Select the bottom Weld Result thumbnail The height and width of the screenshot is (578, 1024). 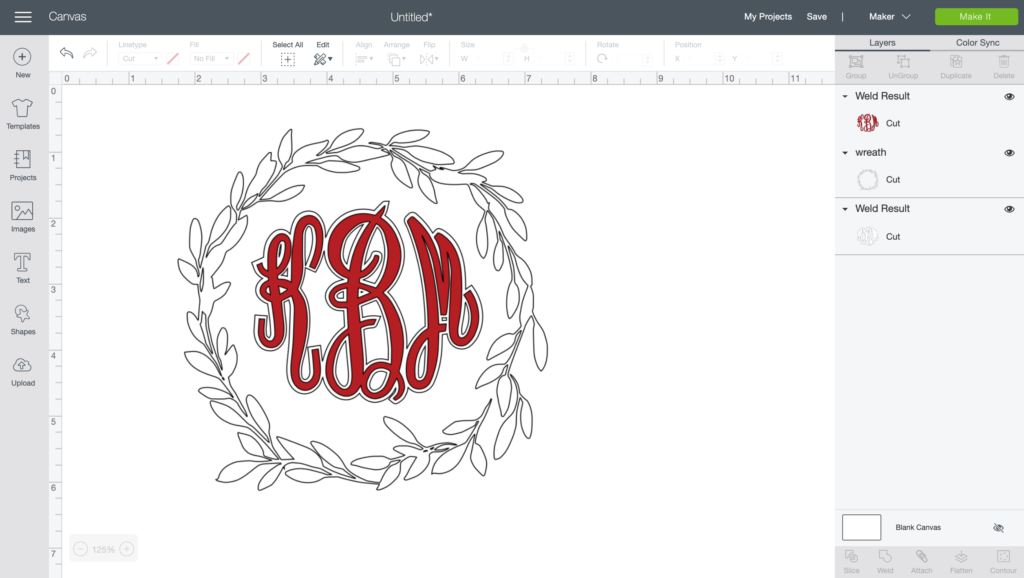click(867, 236)
